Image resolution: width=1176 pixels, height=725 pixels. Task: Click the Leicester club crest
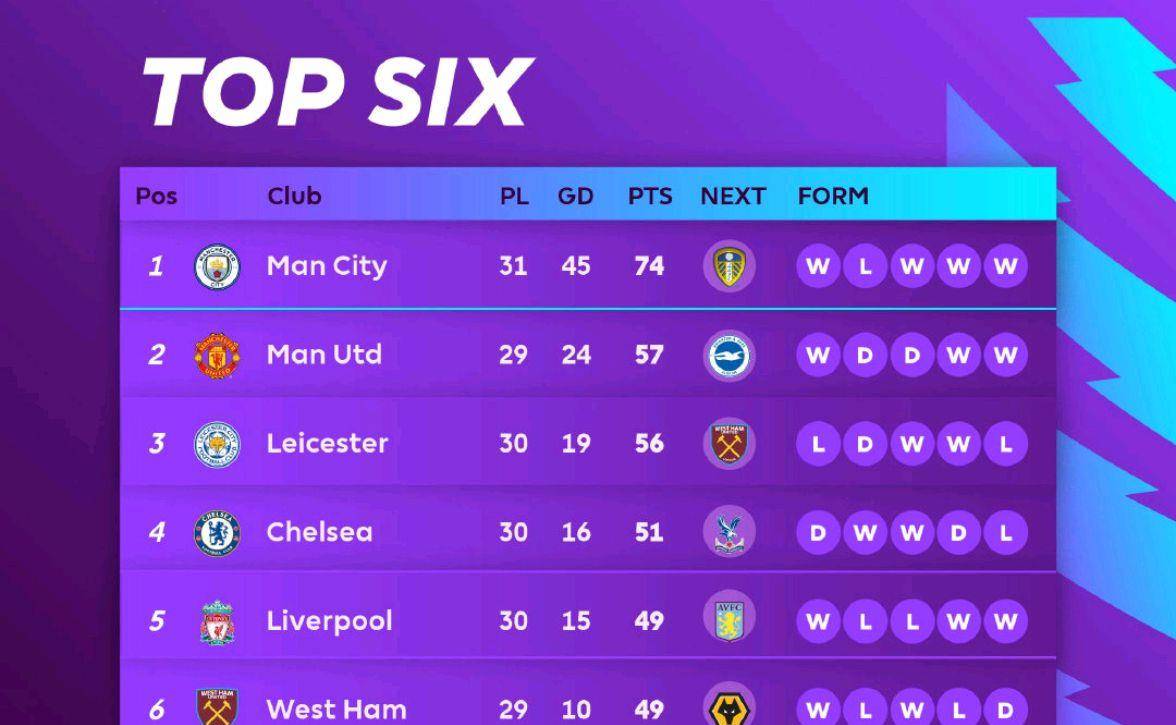(x=217, y=444)
